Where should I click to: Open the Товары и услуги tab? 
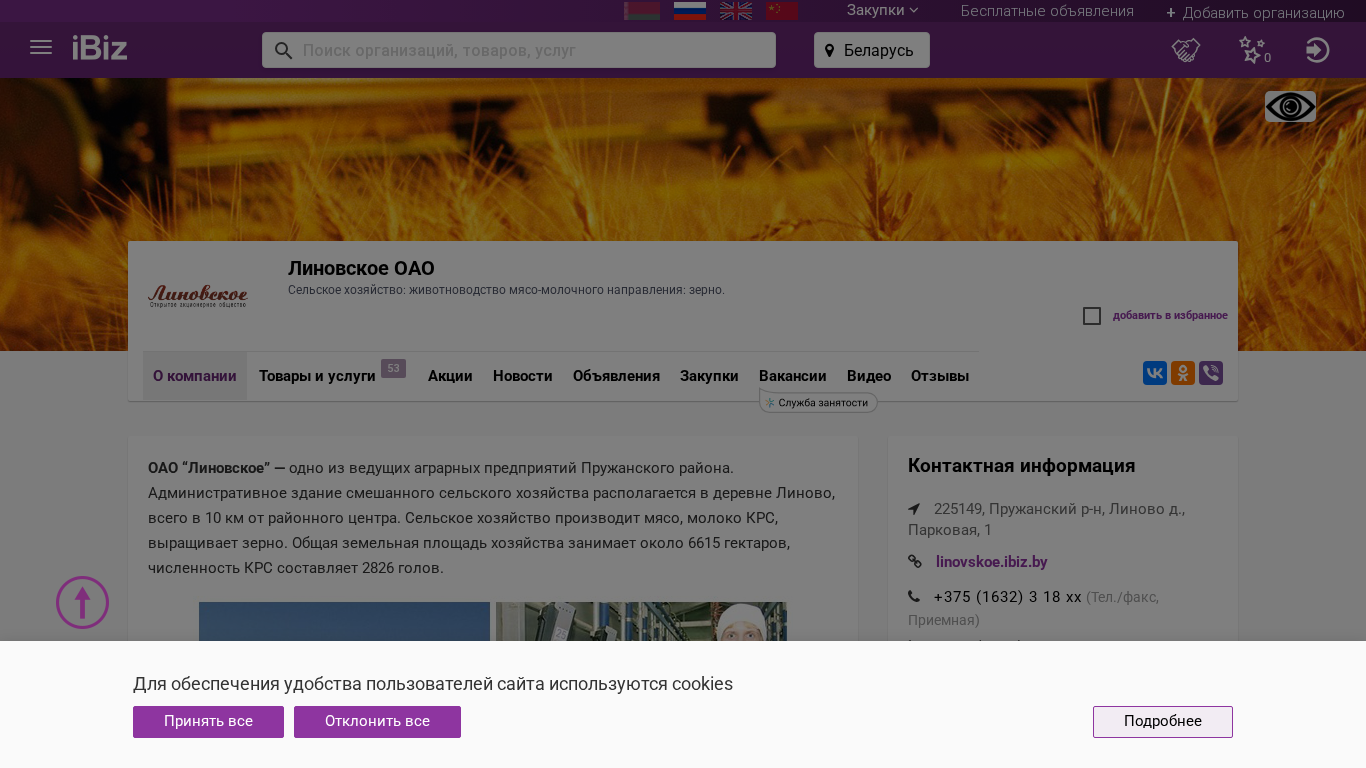tap(317, 376)
